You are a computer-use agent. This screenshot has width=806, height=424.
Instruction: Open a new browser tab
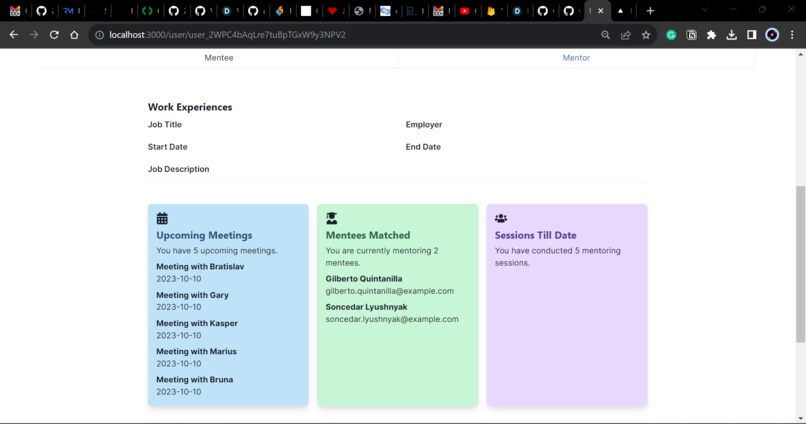tap(650, 11)
